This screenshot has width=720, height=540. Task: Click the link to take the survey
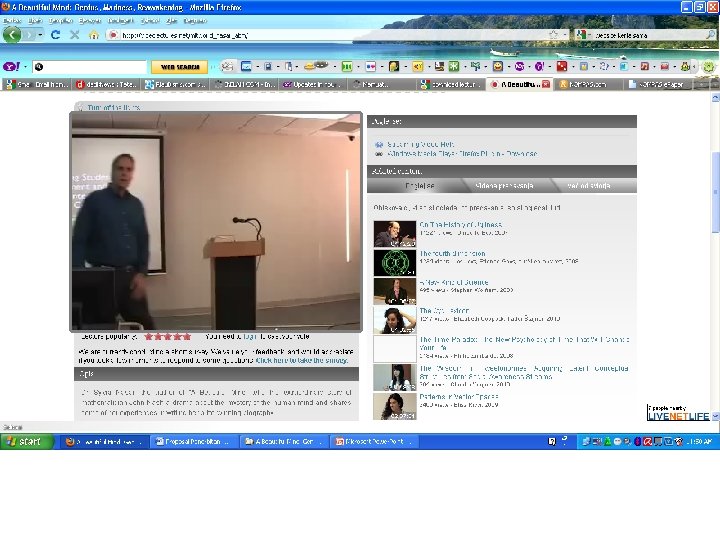pos(302,360)
